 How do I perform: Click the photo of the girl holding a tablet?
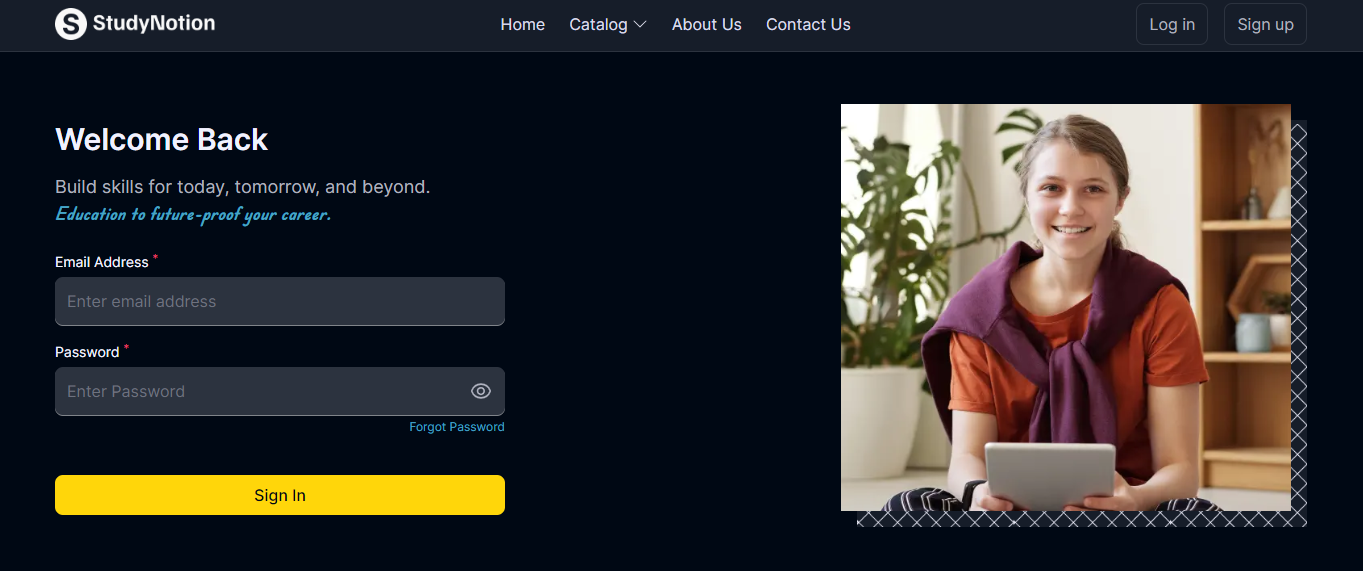pos(1066,307)
